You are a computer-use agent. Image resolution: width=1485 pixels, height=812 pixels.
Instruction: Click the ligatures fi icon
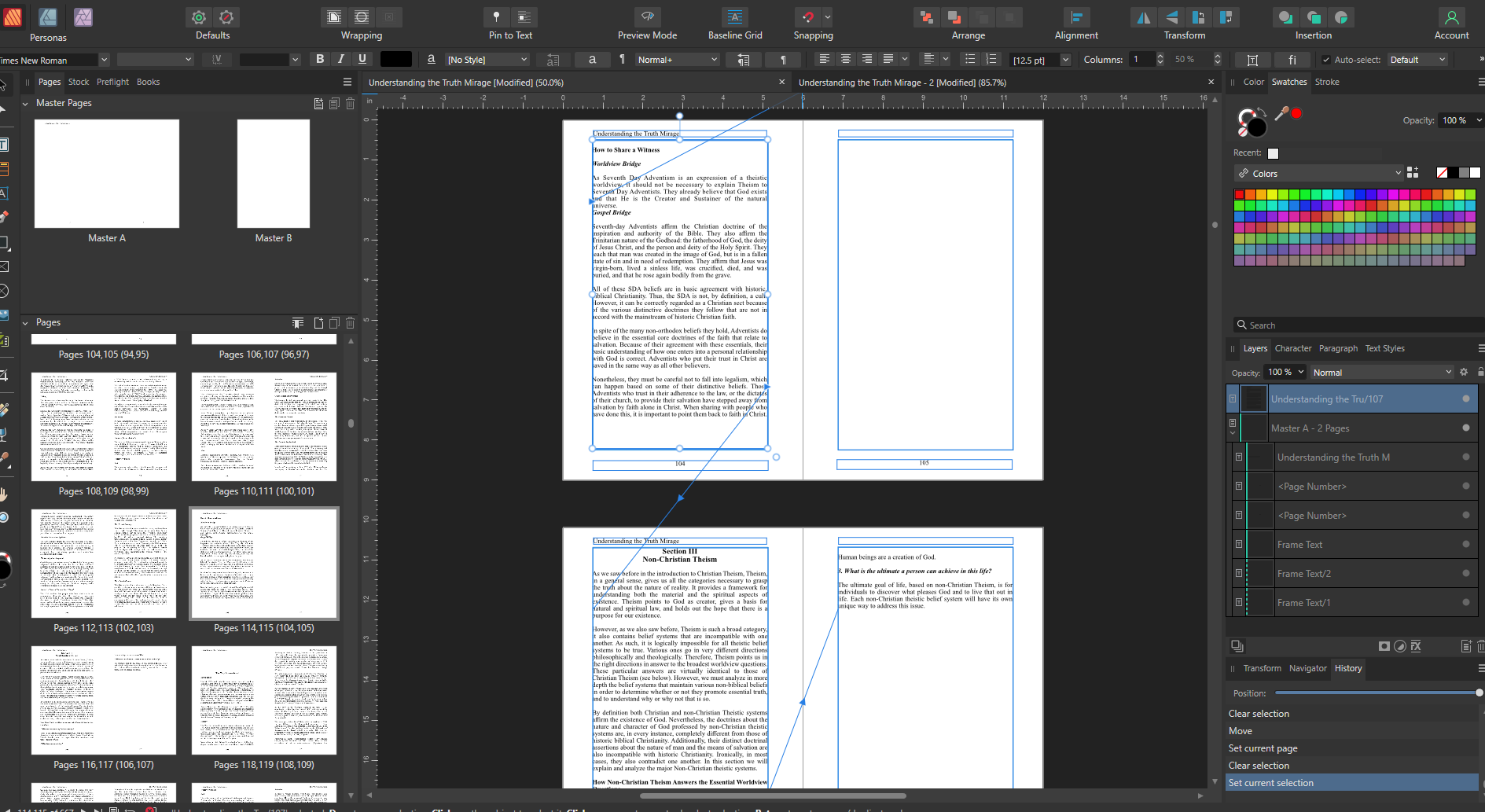coord(1292,60)
